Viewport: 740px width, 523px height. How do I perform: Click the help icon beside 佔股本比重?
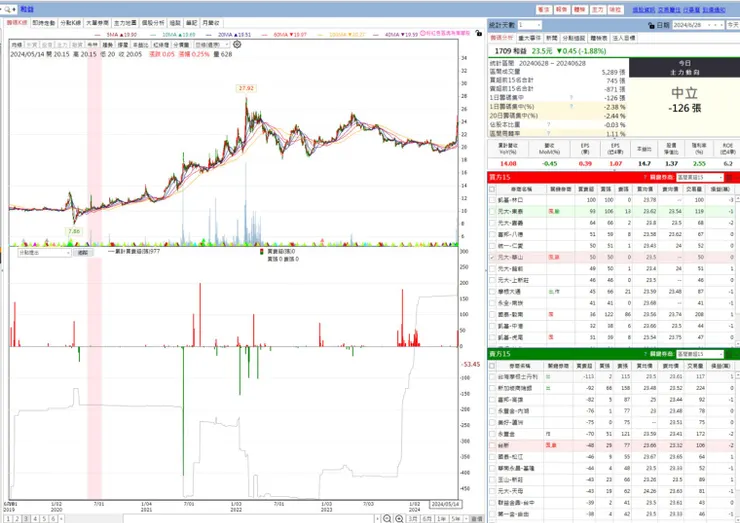548,125
